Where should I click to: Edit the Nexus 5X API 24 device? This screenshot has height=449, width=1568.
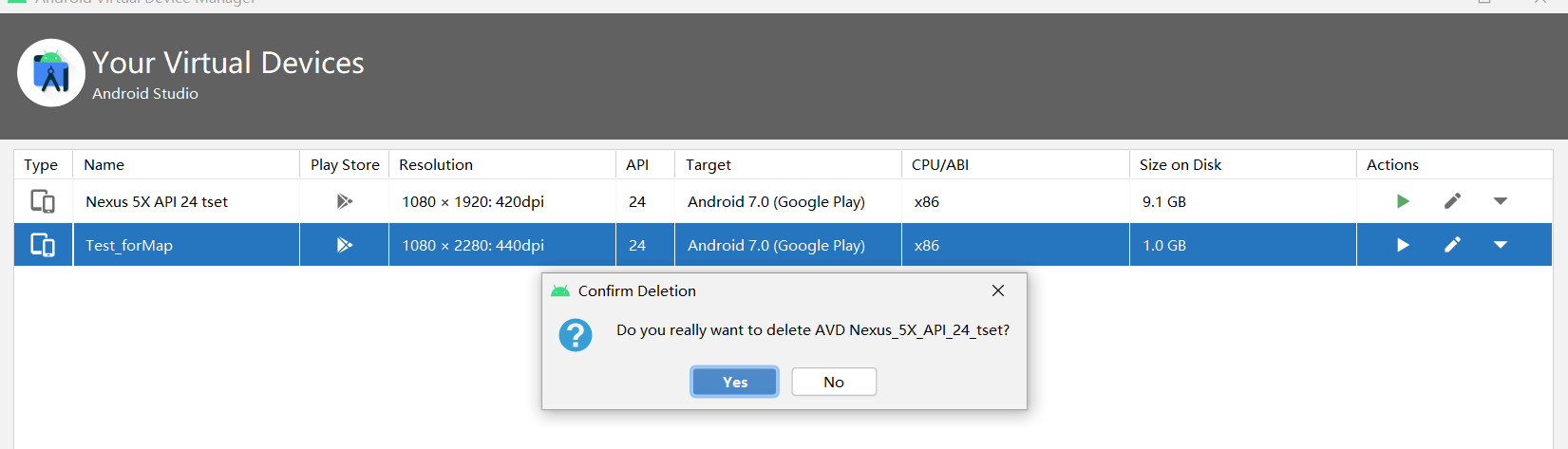[1452, 201]
